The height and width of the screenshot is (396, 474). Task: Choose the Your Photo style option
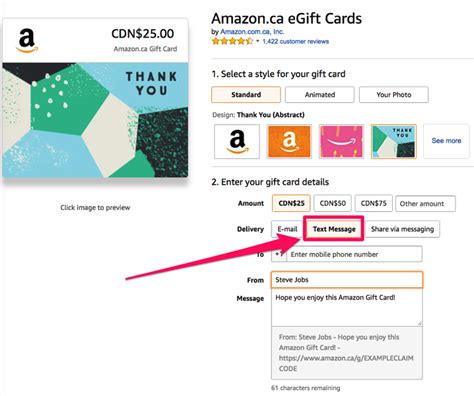click(x=394, y=95)
